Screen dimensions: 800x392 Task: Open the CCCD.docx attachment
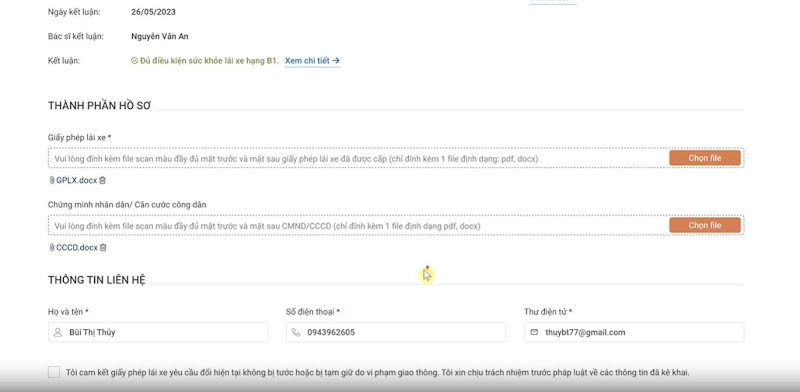coord(77,248)
